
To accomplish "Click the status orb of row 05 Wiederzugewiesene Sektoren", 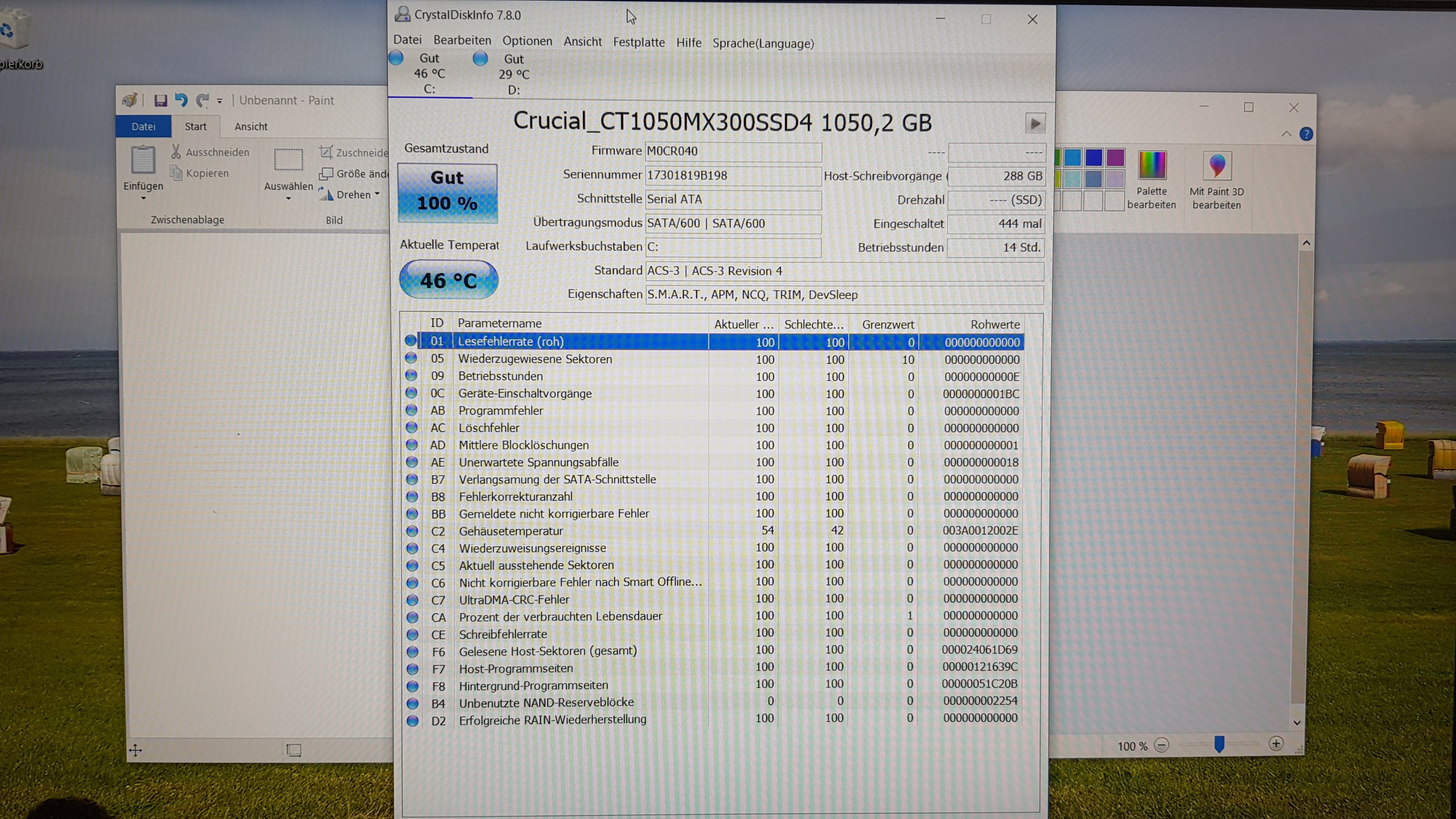I will coord(411,358).
